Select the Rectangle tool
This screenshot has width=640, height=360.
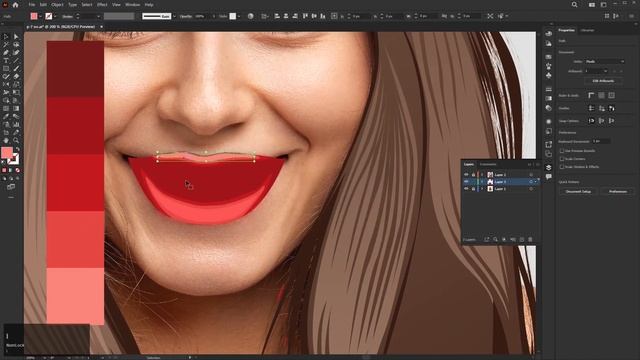[x=6, y=69]
